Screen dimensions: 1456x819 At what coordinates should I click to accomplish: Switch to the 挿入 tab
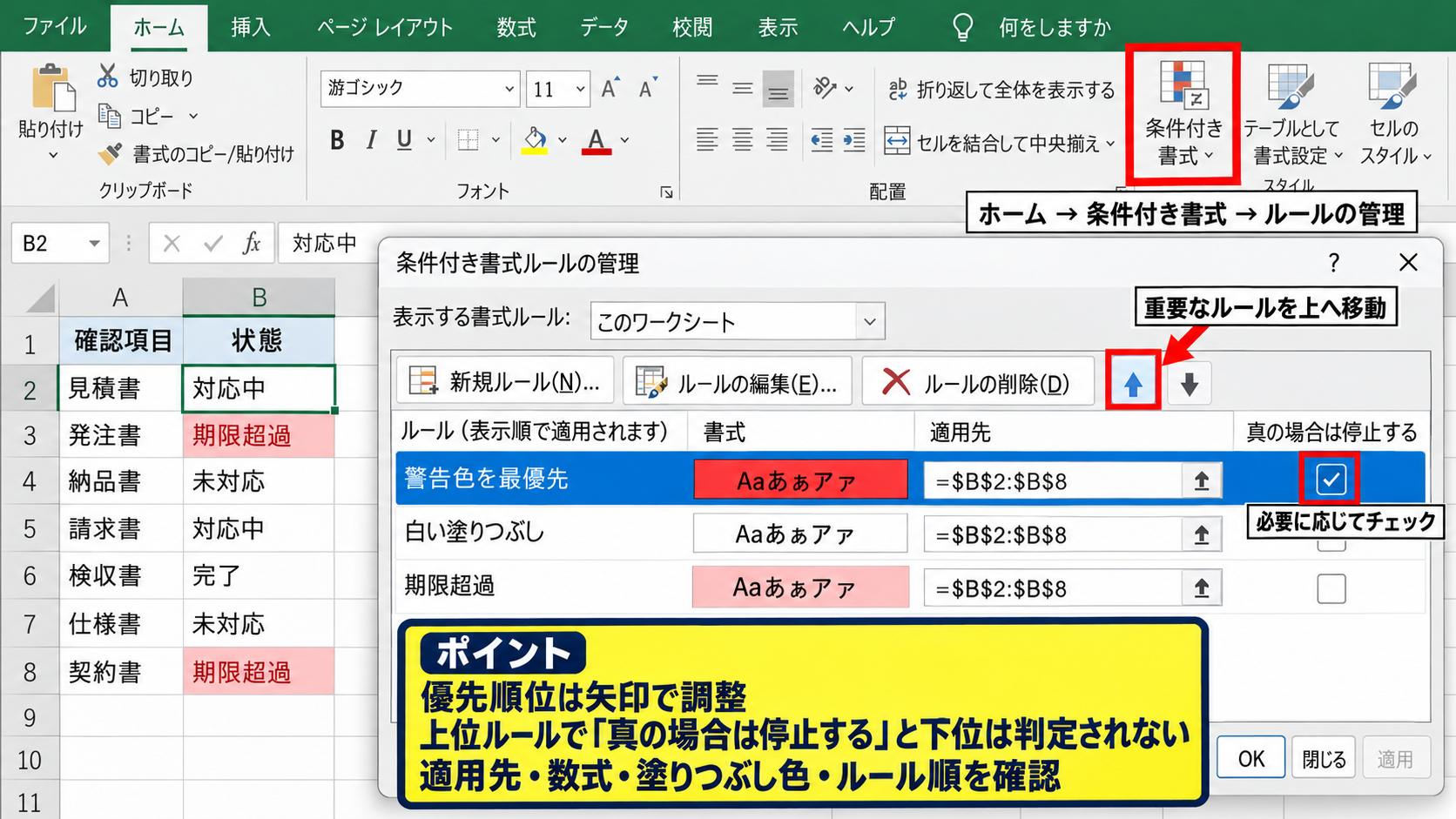[250, 27]
